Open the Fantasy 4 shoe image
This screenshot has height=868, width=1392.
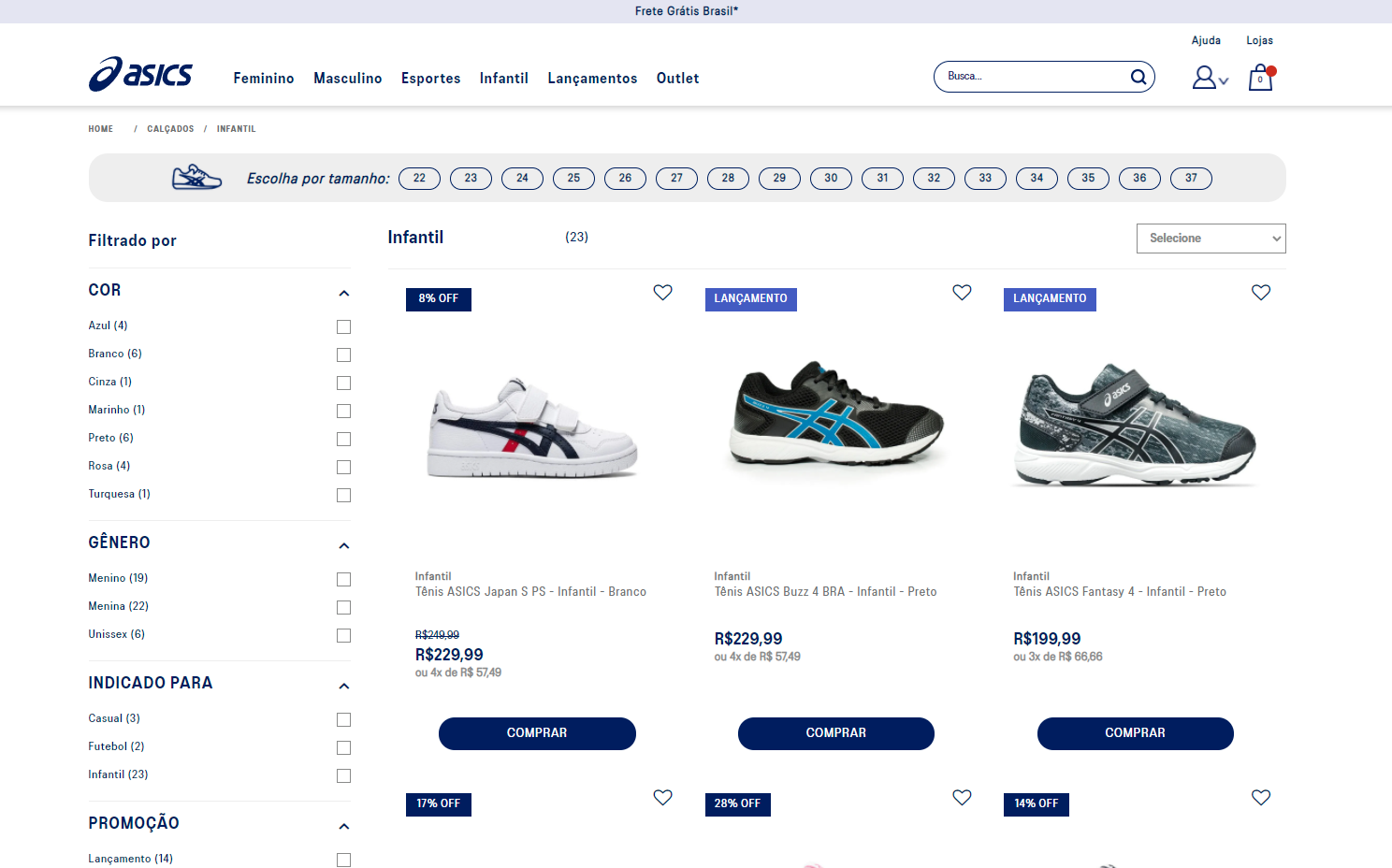(x=1136, y=425)
